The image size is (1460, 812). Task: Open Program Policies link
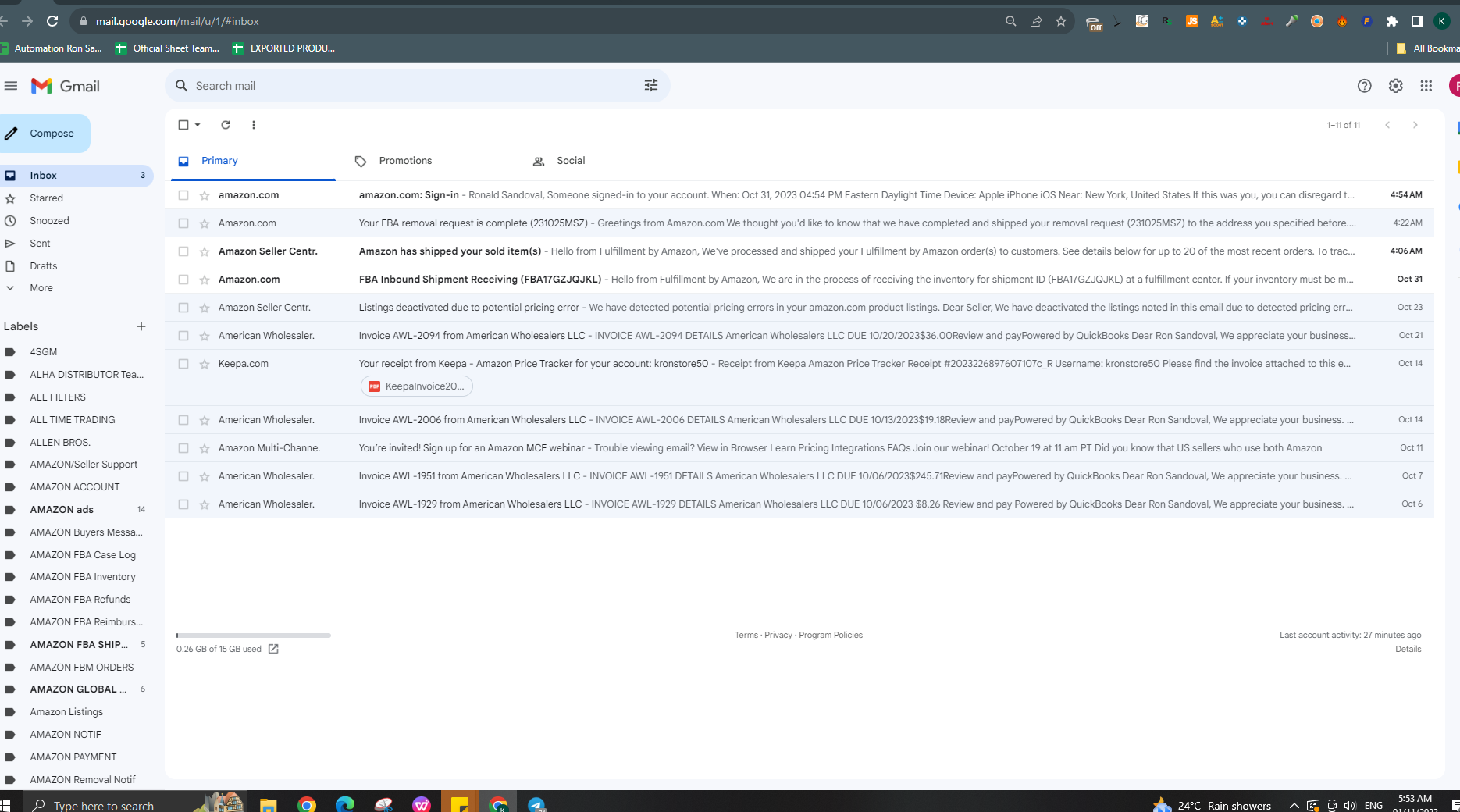[x=831, y=635]
